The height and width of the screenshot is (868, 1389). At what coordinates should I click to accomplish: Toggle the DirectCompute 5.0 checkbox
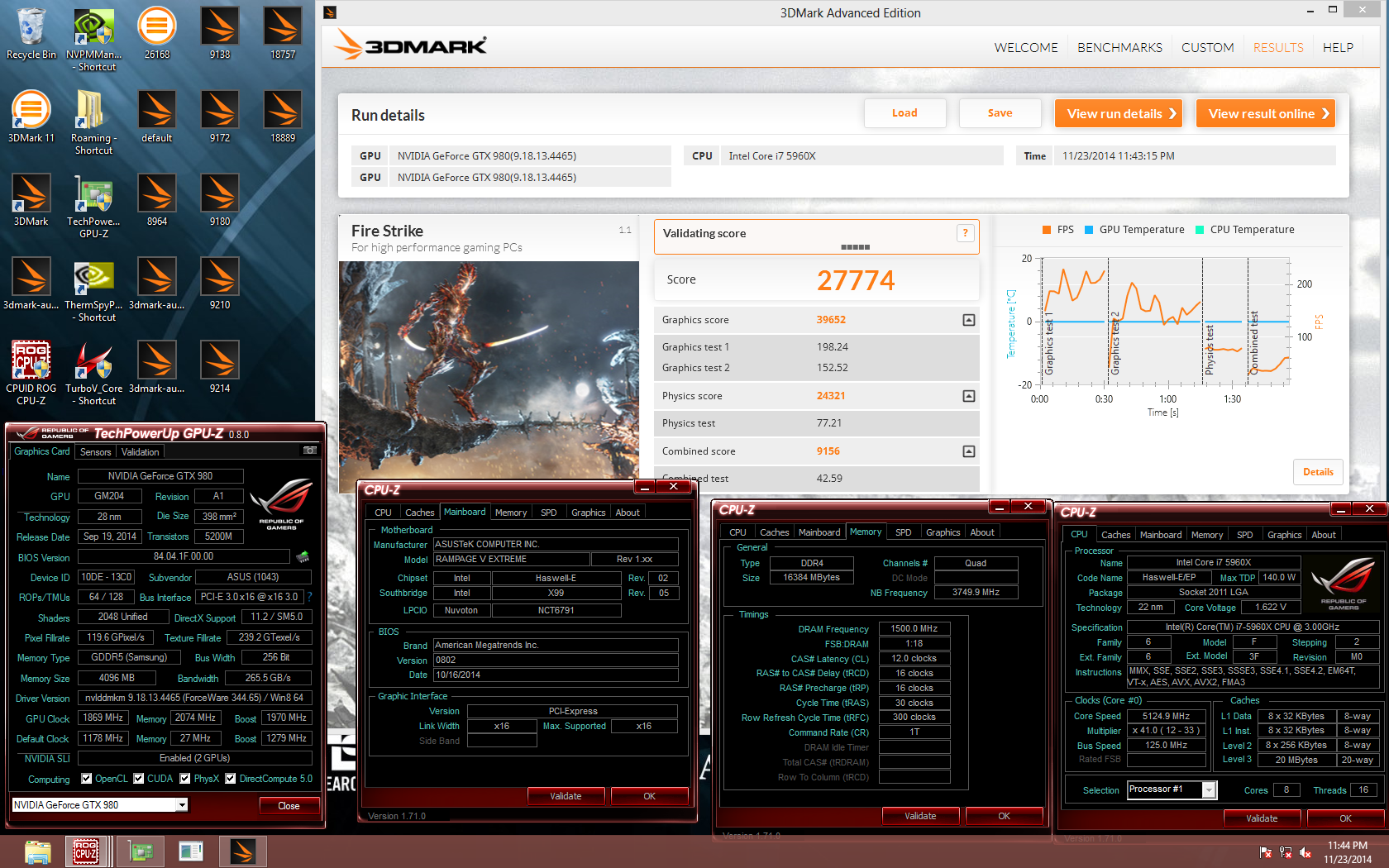231,779
